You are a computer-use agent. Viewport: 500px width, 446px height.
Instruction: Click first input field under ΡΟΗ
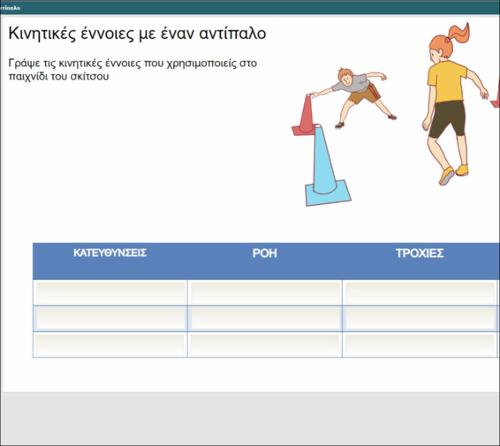[265, 293]
